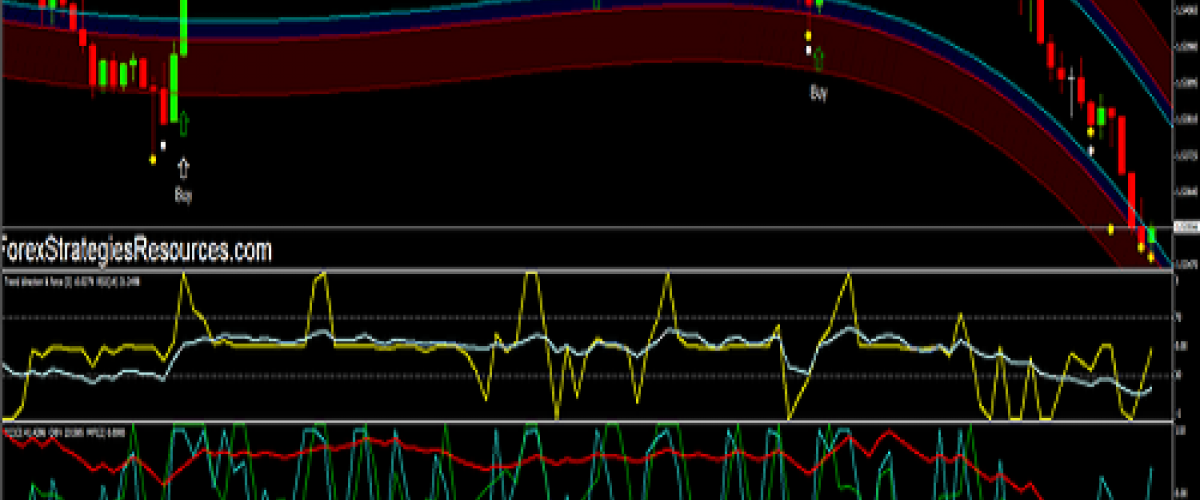Screen dimensions: 1200x500
Task: Click the yellow dot above the center green arrow
Action: (x=808, y=35)
